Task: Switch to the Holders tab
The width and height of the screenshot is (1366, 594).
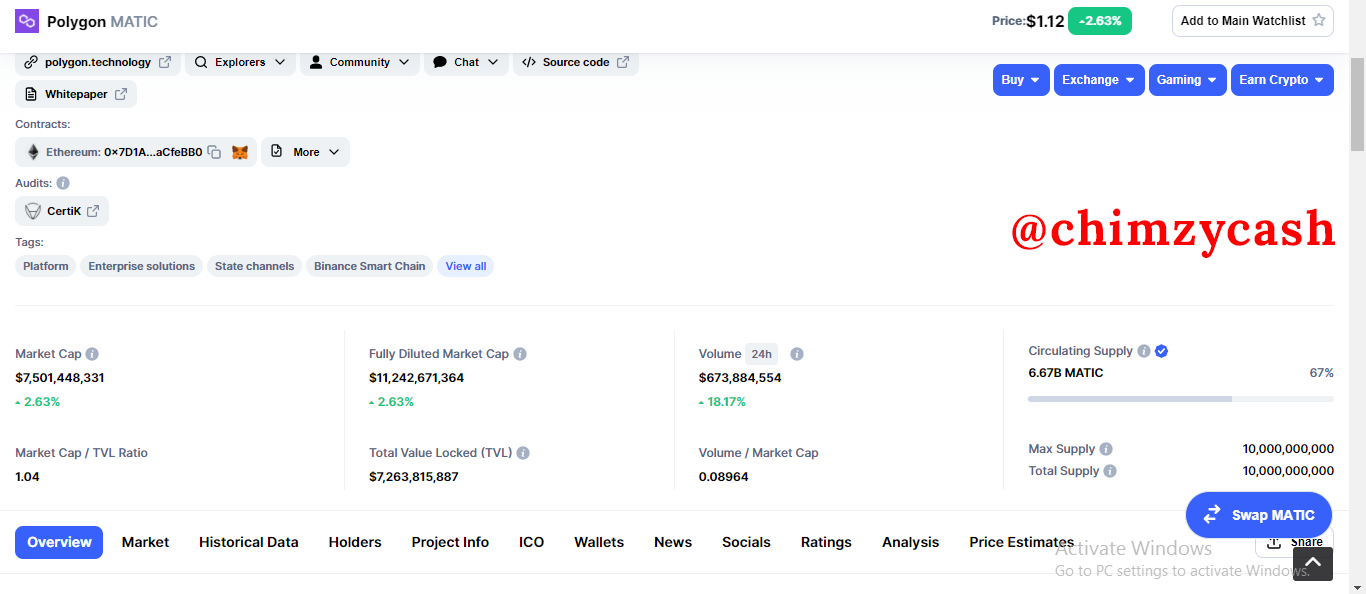Action: tap(355, 542)
